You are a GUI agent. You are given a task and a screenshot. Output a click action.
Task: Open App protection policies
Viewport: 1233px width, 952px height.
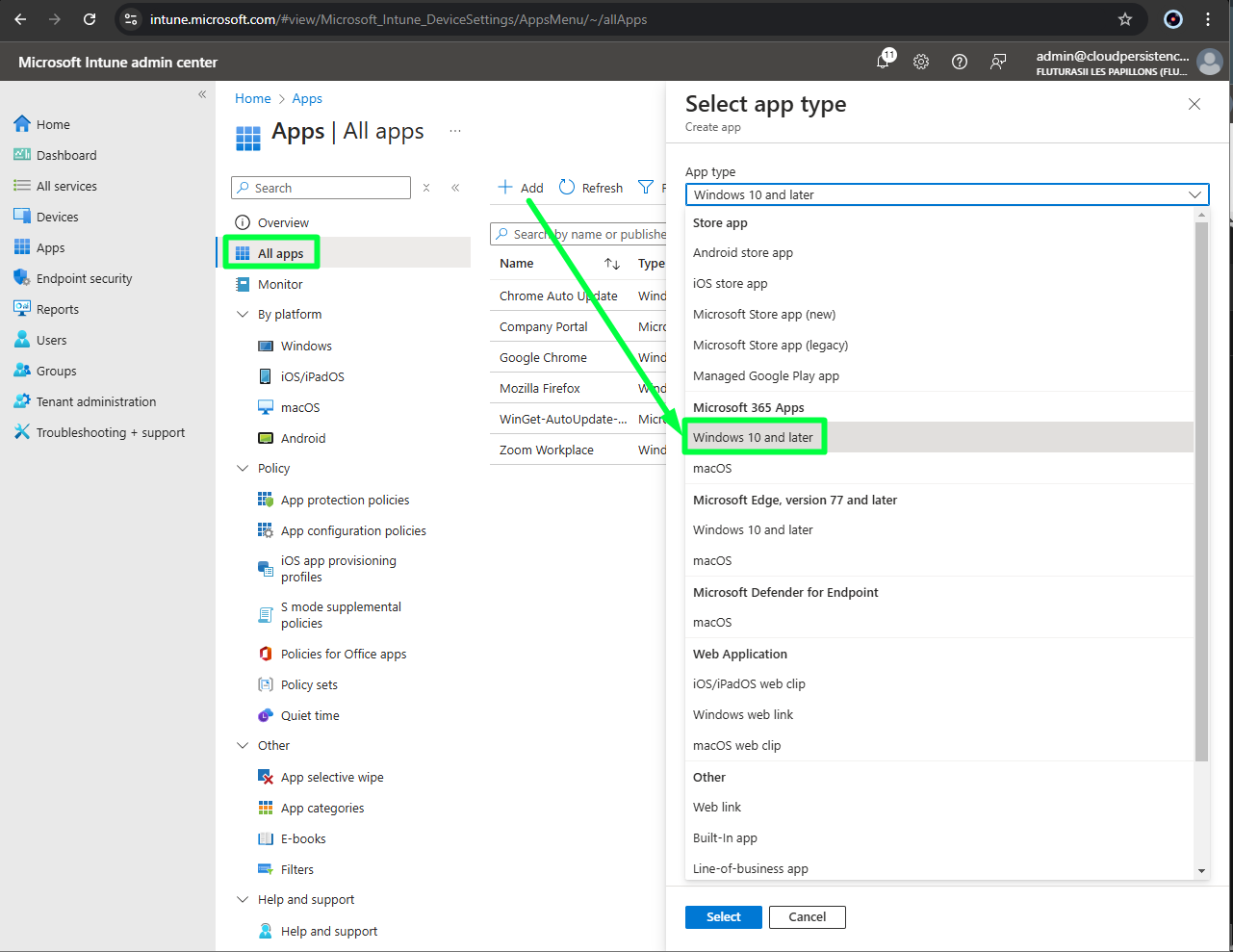[x=345, y=500]
